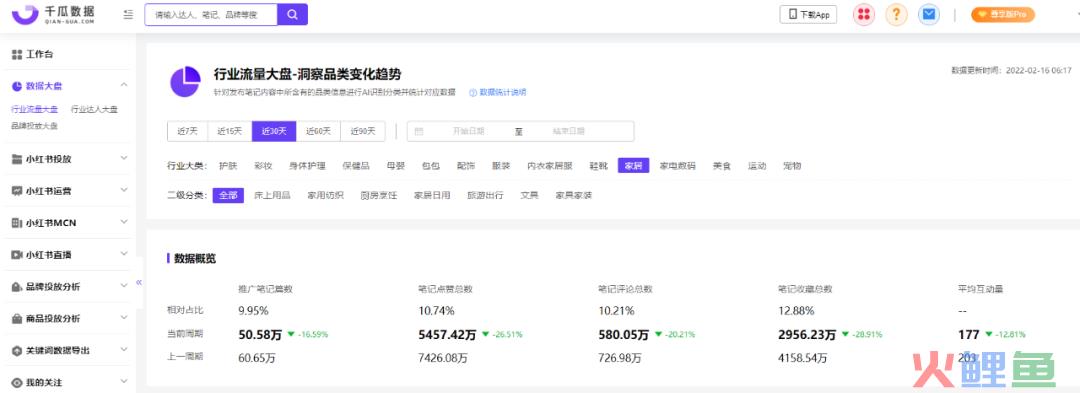Open the blue mail messages icon
The height and width of the screenshot is (393, 1080).
pyautogui.click(x=929, y=14)
